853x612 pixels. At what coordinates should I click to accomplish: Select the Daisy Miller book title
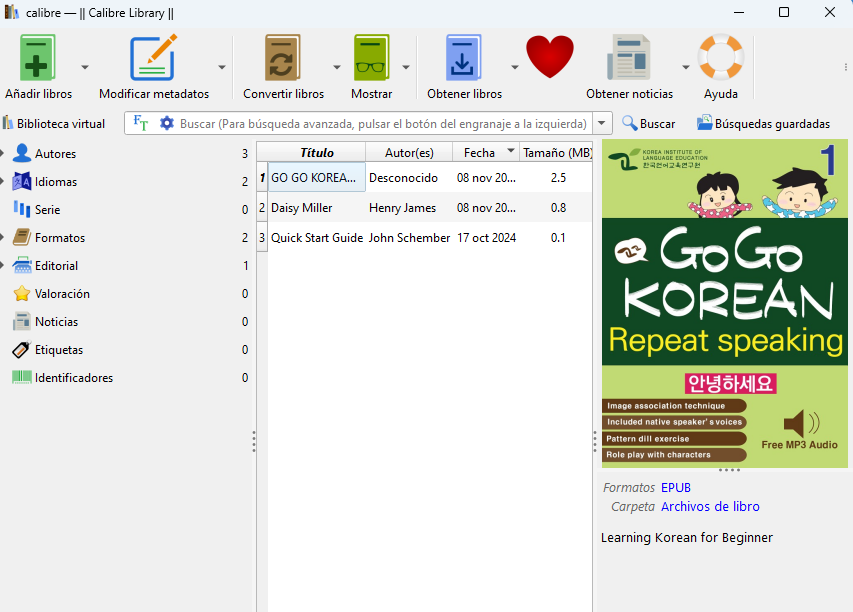point(316,207)
